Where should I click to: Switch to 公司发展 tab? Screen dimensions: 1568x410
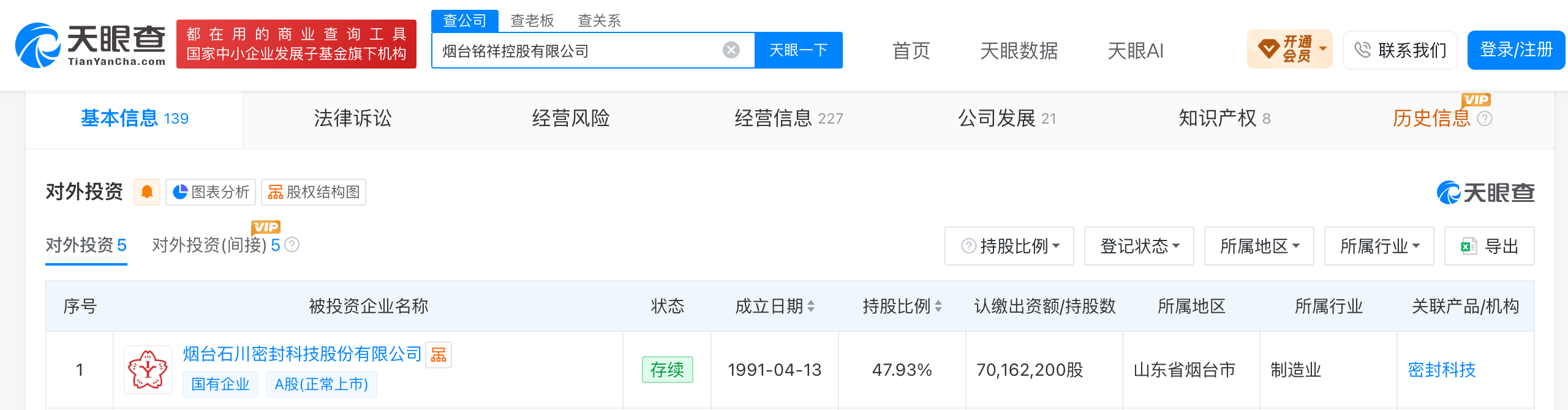(x=1007, y=118)
